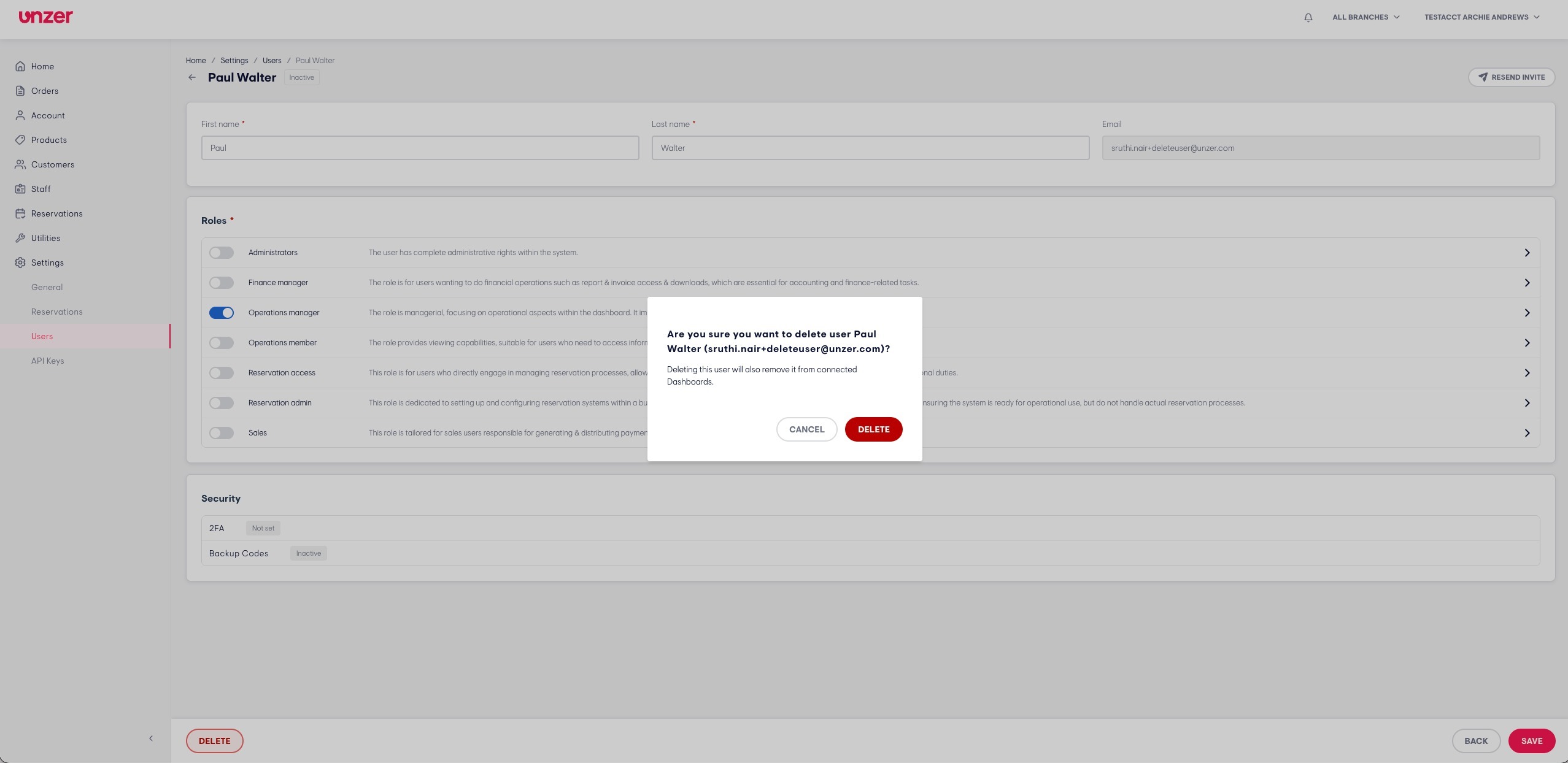Click the back arrow beside Paul Walter
Screen dimensions: 1568x763
point(192,77)
